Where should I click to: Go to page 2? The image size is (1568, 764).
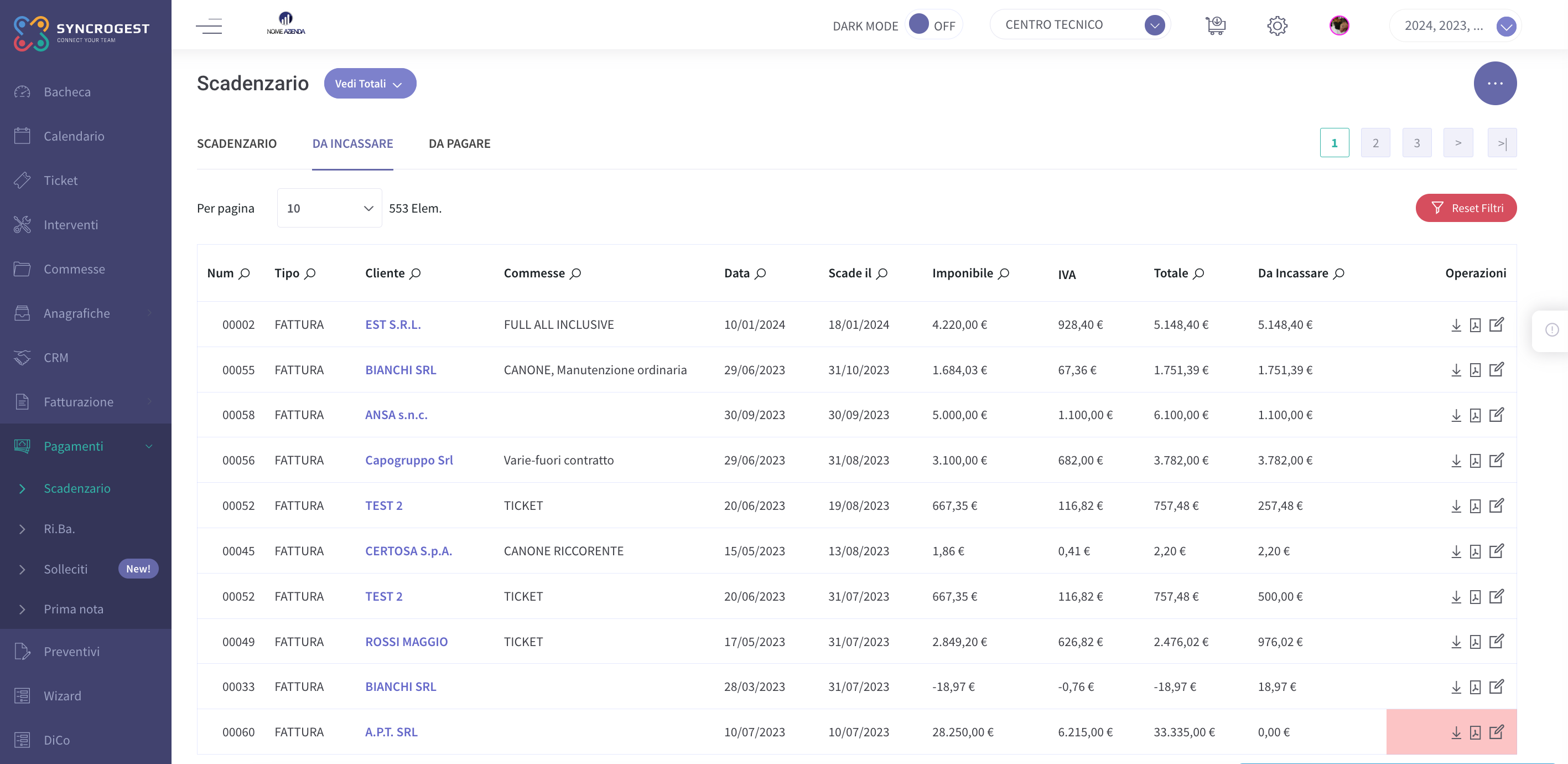coord(1375,143)
